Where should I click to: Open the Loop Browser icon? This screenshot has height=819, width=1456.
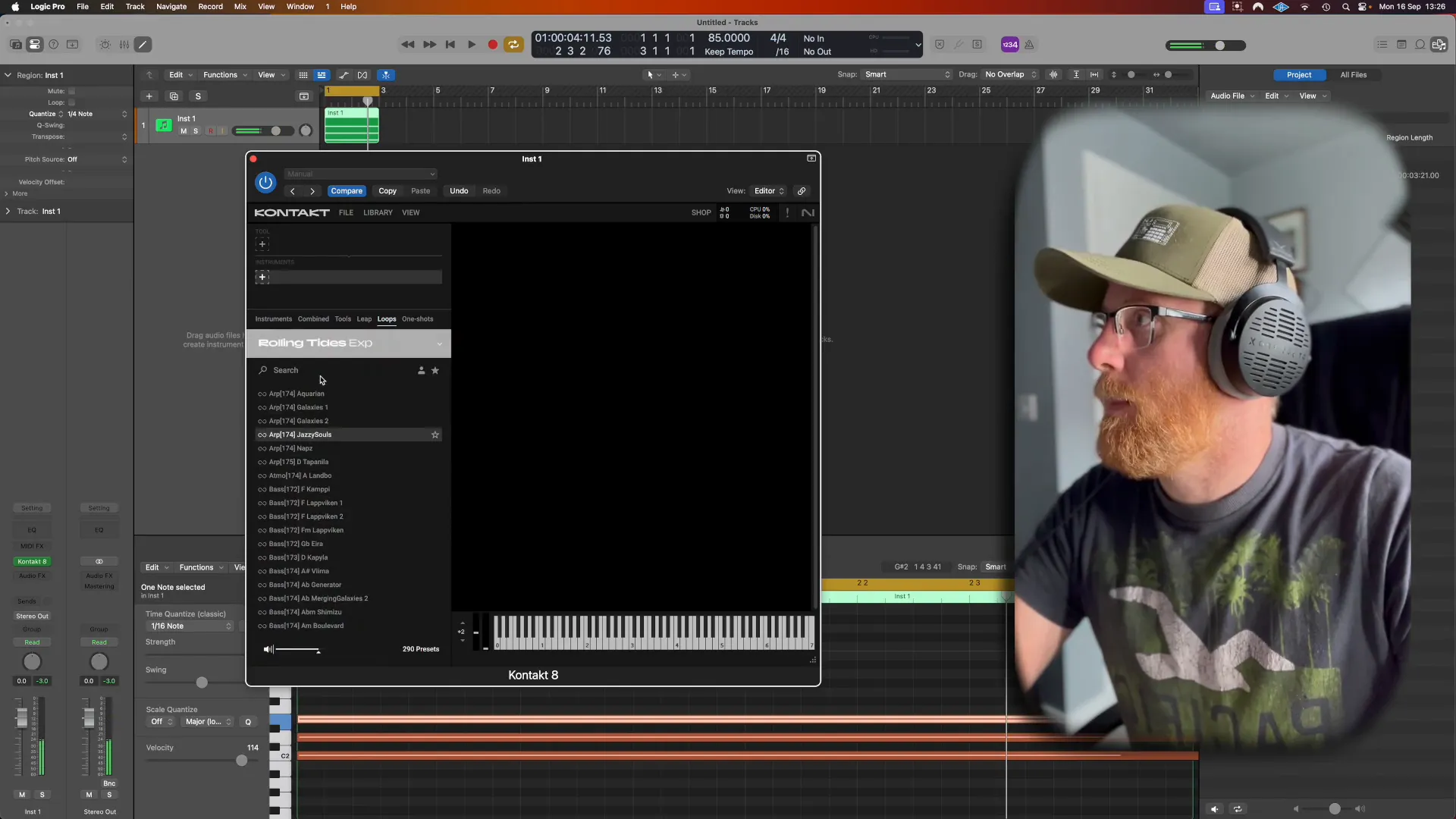click(x=1420, y=45)
